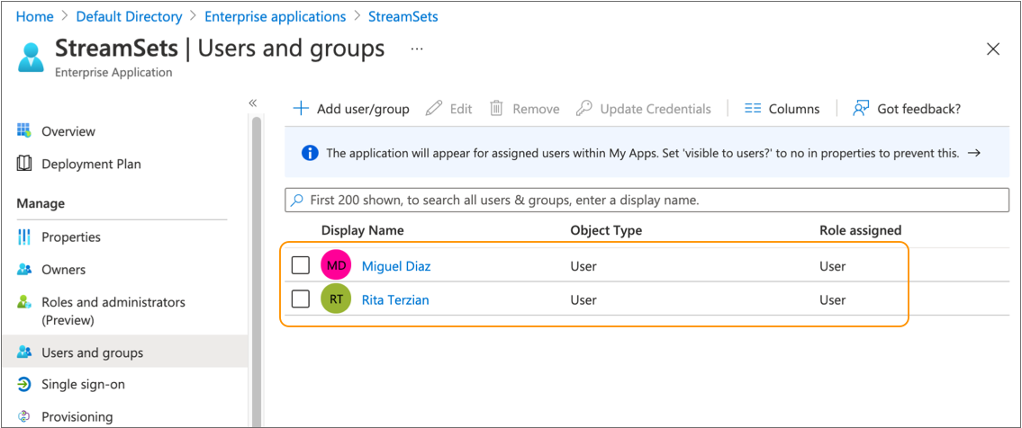Viewport: 1022px width, 428px height.
Task: Click the arrow at banner's end
Action: pos(974,154)
